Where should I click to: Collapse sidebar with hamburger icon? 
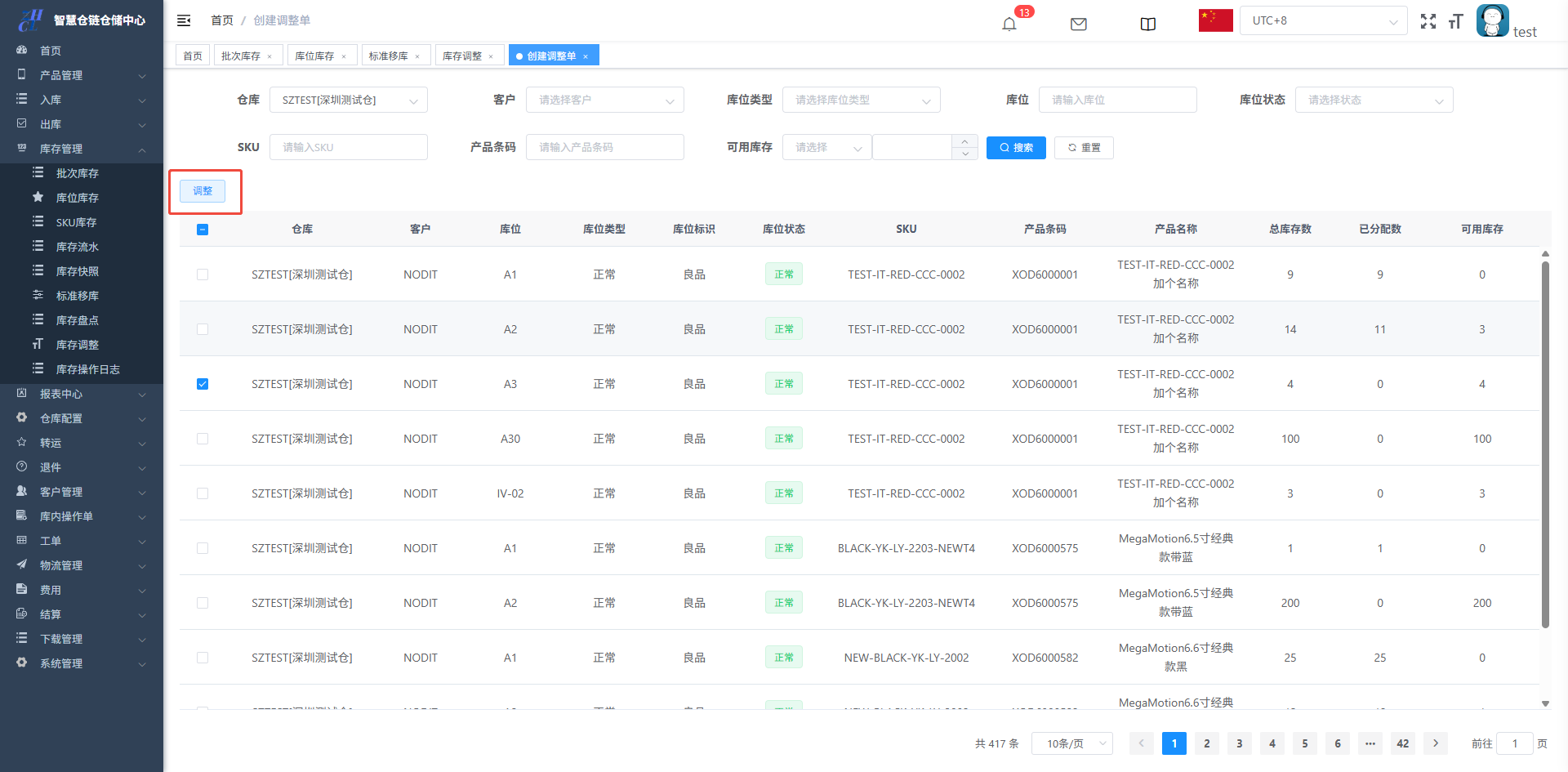pyautogui.click(x=184, y=20)
